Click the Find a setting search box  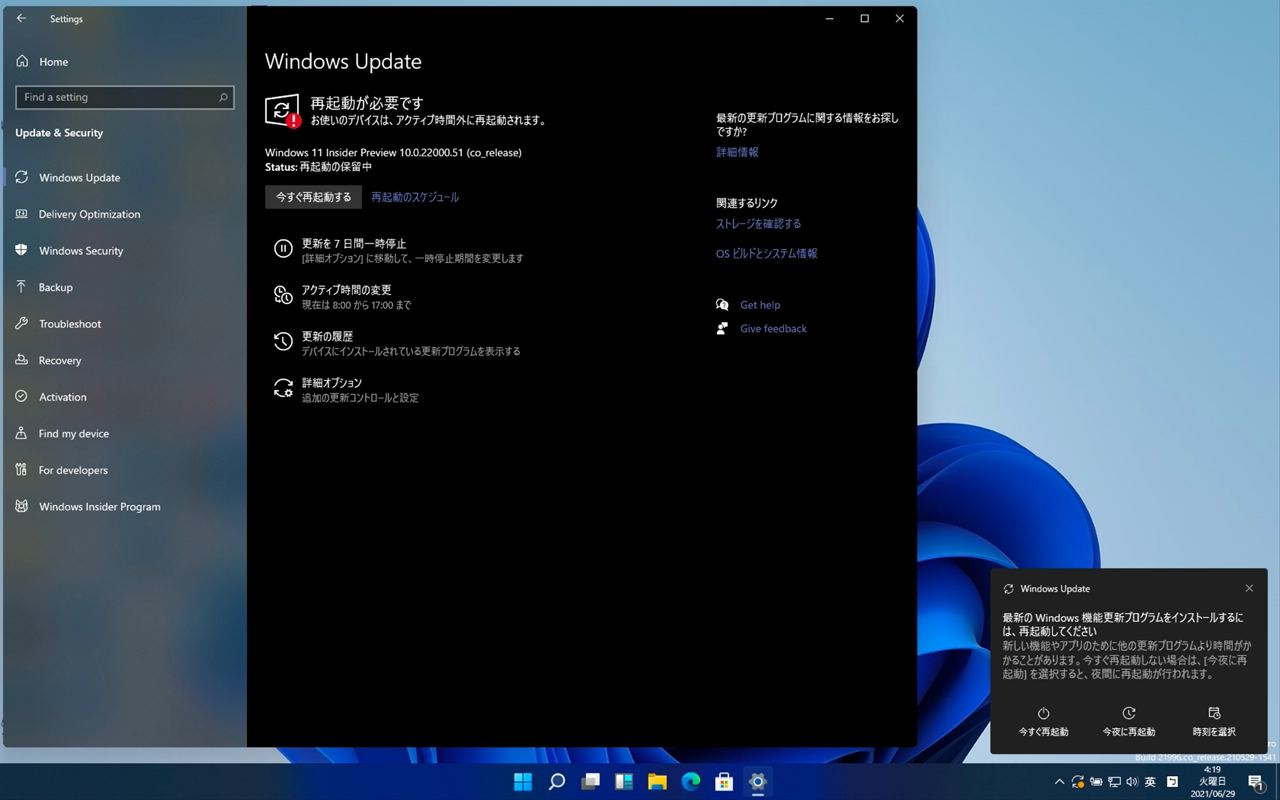pyautogui.click(x=125, y=97)
